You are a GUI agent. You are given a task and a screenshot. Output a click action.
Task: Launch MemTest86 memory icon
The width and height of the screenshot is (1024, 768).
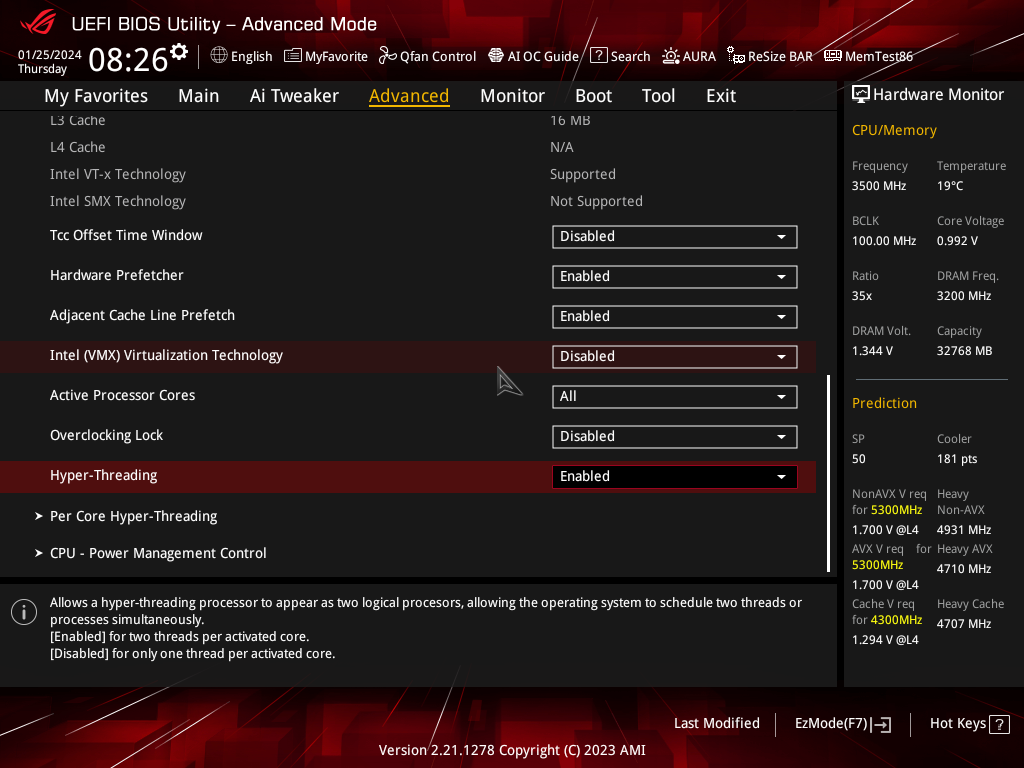tap(833, 56)
